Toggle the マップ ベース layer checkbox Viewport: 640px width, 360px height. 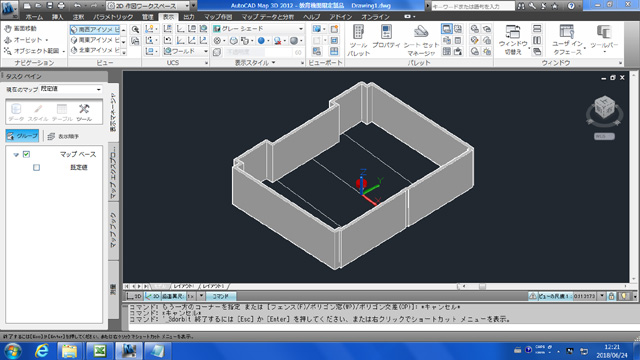(27, 154)
